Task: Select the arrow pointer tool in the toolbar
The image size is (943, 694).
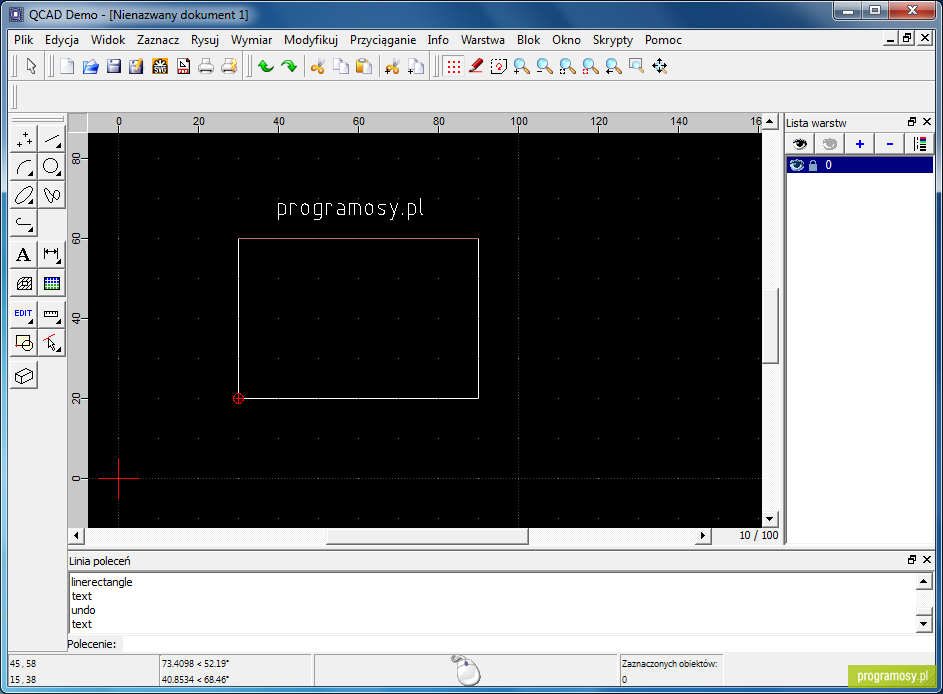Action: click(x=31, y=66)
